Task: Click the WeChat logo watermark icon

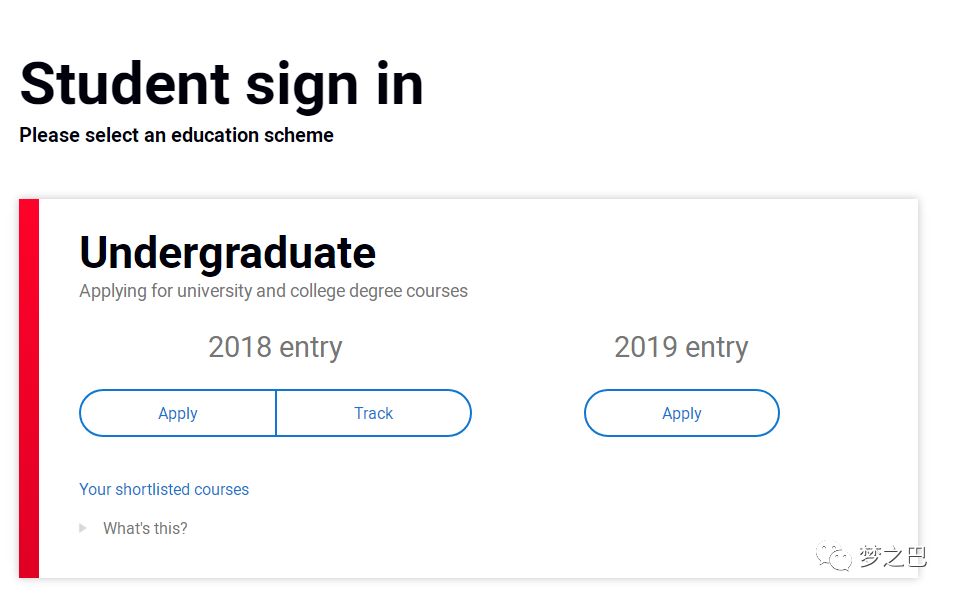Action: 833,556
